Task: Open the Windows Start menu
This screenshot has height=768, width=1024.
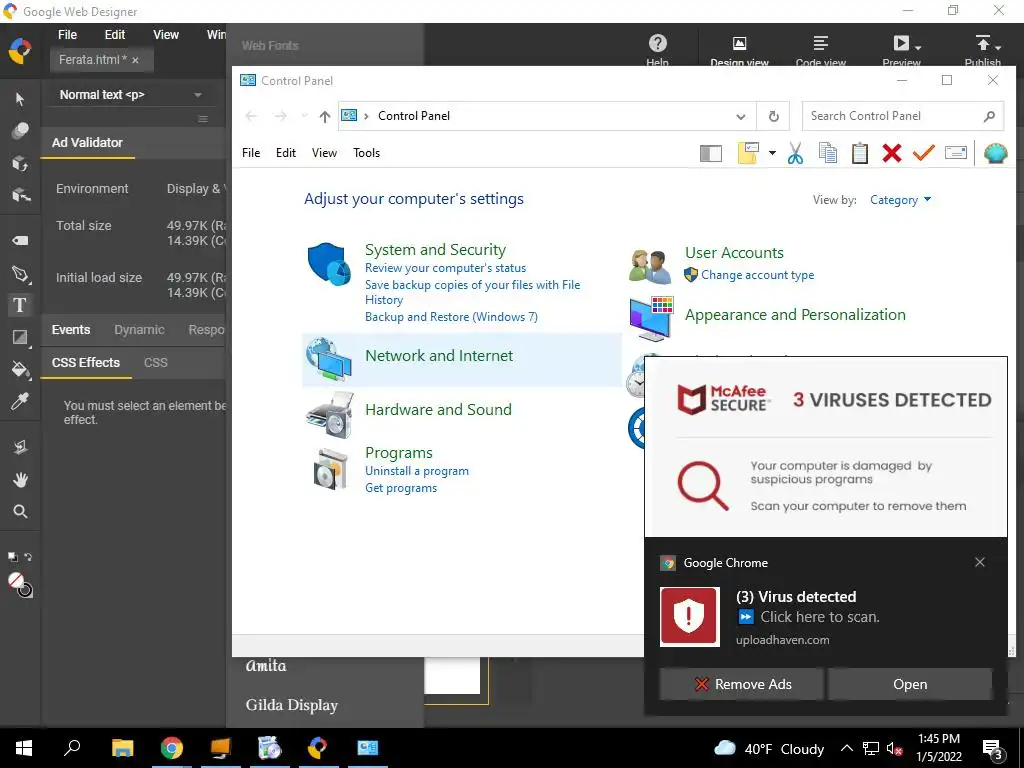Action: coord(24,748)
